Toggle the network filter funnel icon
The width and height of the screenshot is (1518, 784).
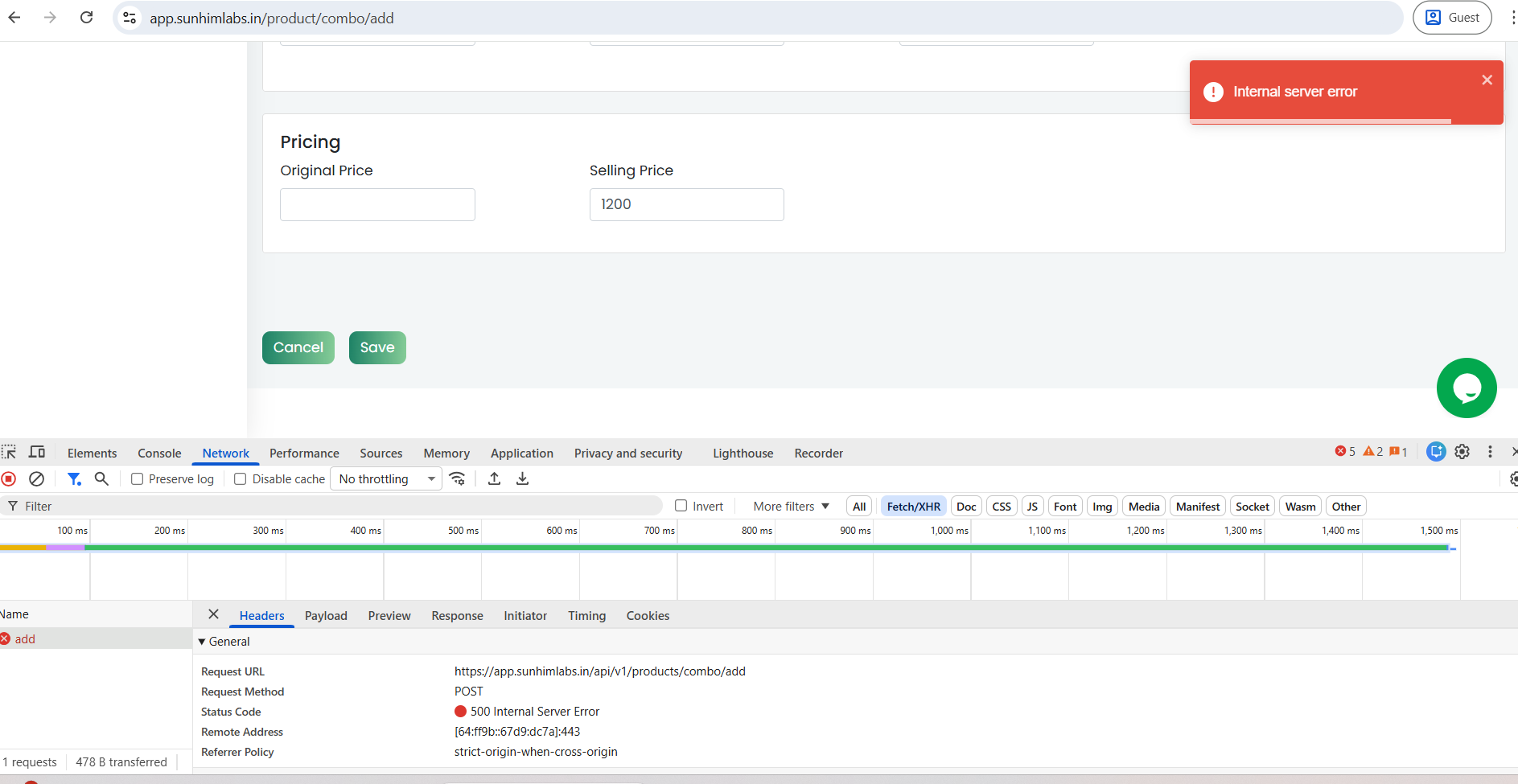74,479
